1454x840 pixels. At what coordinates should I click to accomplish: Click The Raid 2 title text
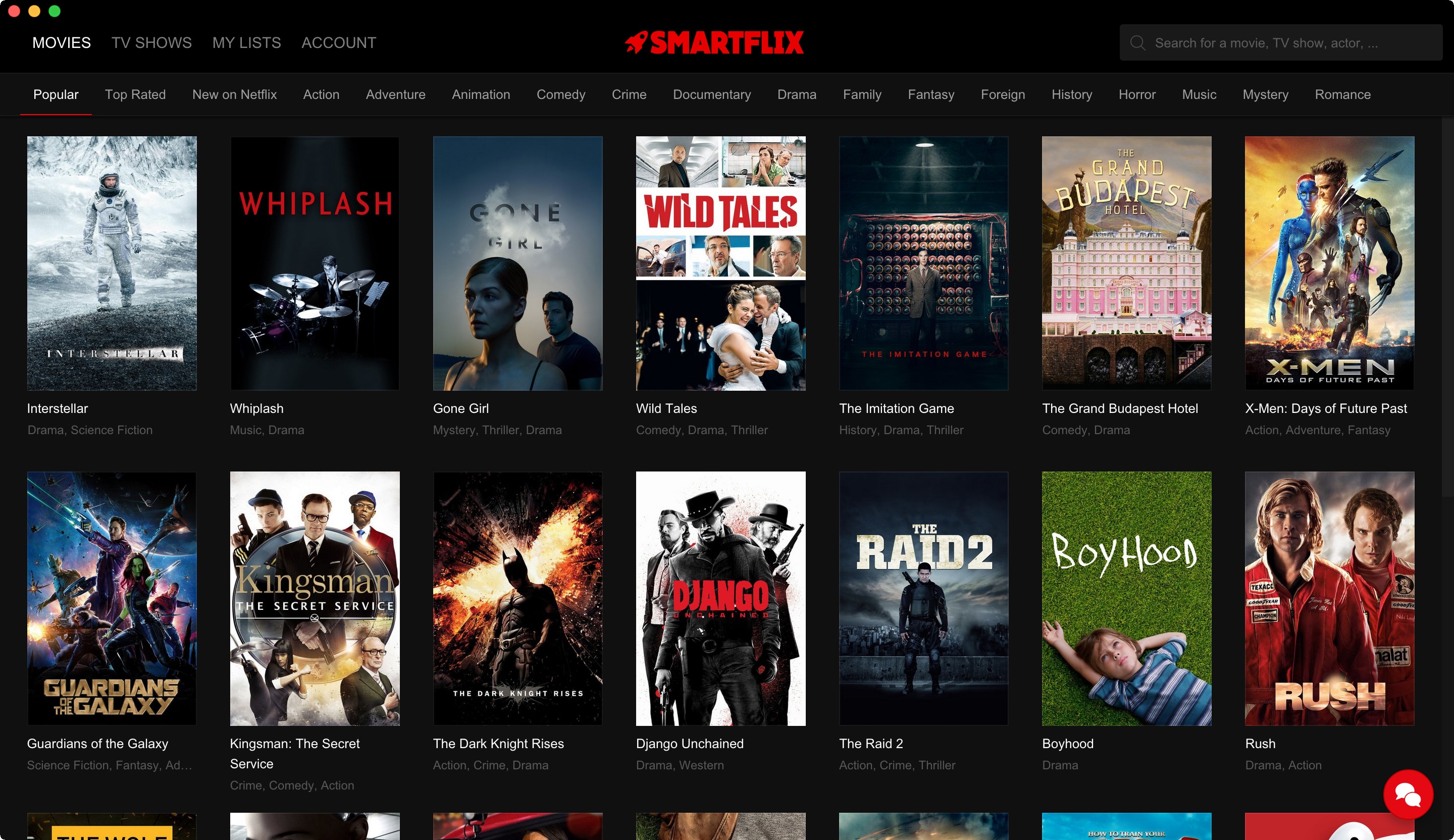pyautogui.click(x=871, y=744)
